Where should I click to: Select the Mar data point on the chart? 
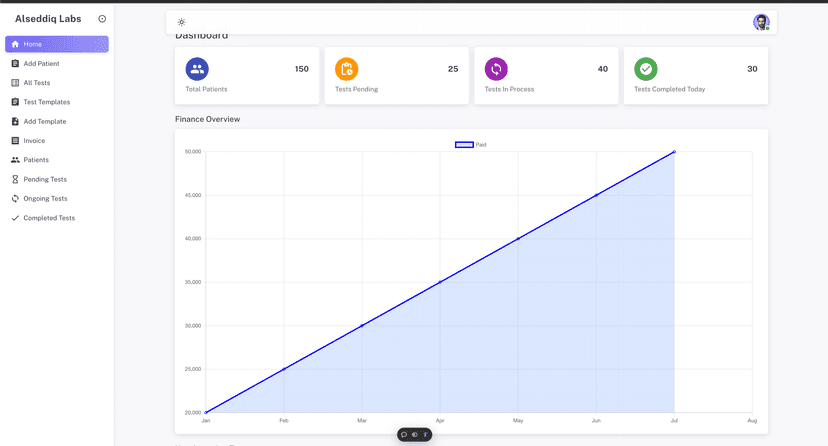pyautogui.click(x=362, y=326)
